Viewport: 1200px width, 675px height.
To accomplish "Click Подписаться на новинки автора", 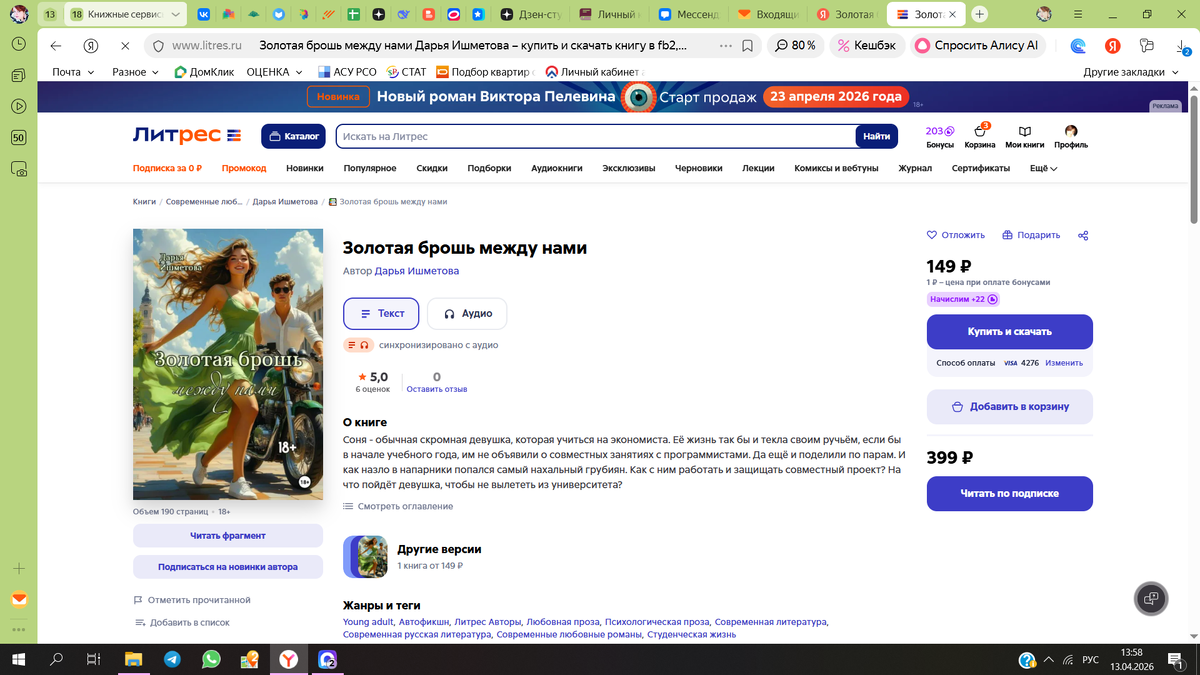I will click(x=228, y=566).
